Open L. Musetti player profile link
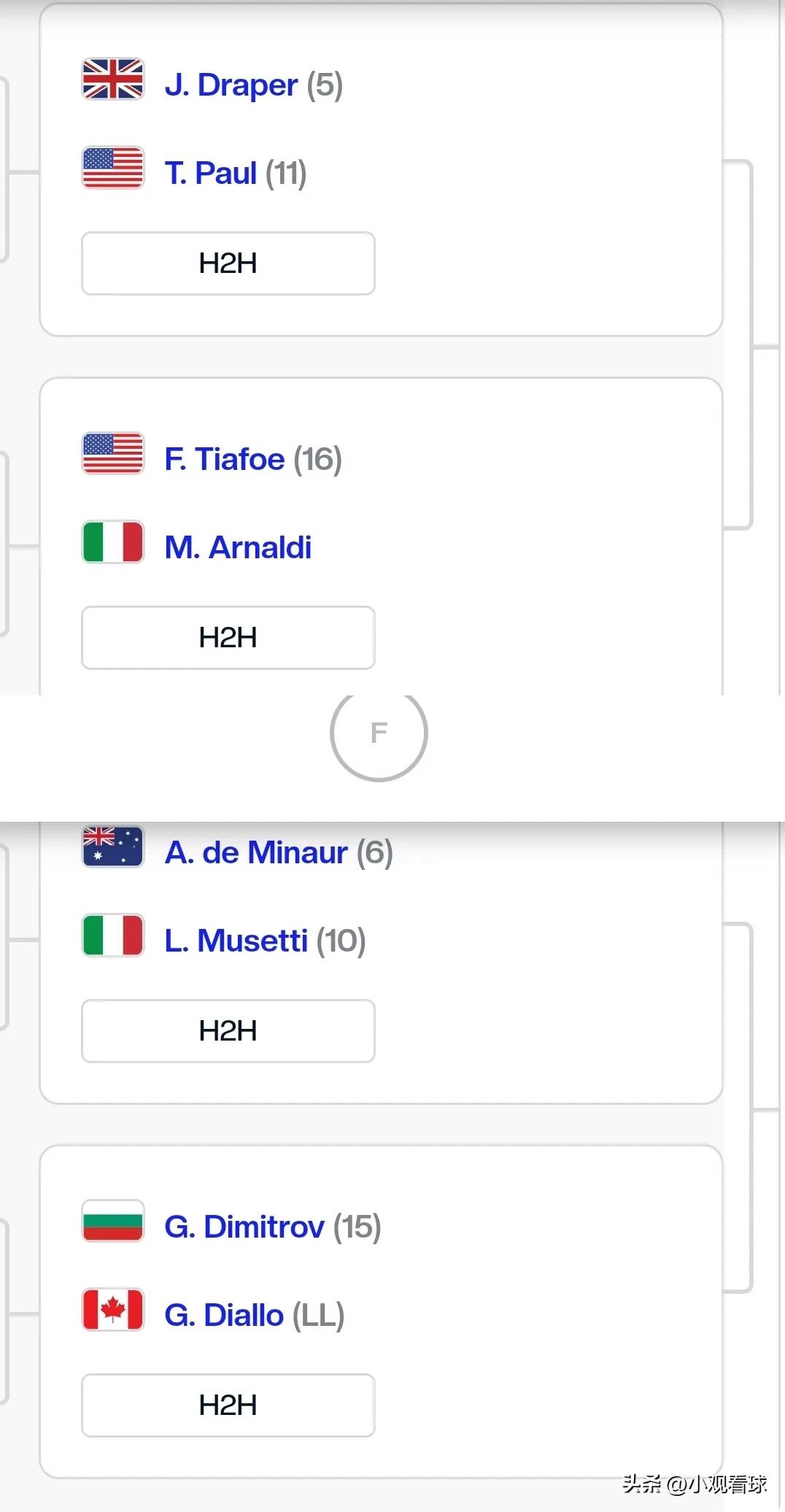The width and height of the screenshot is (785, 1512). (236, 941)
